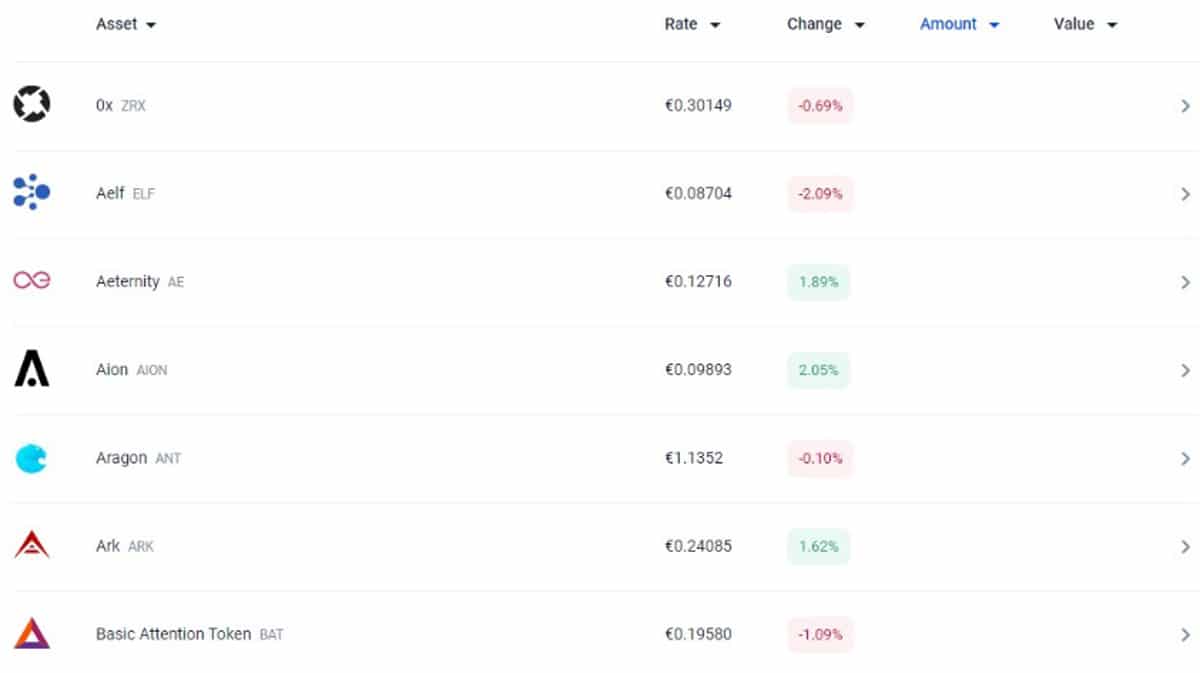Click the 0x ZRX coin logo
The height and width of the screenshot is (673, 1200).
tap(31, 105)
